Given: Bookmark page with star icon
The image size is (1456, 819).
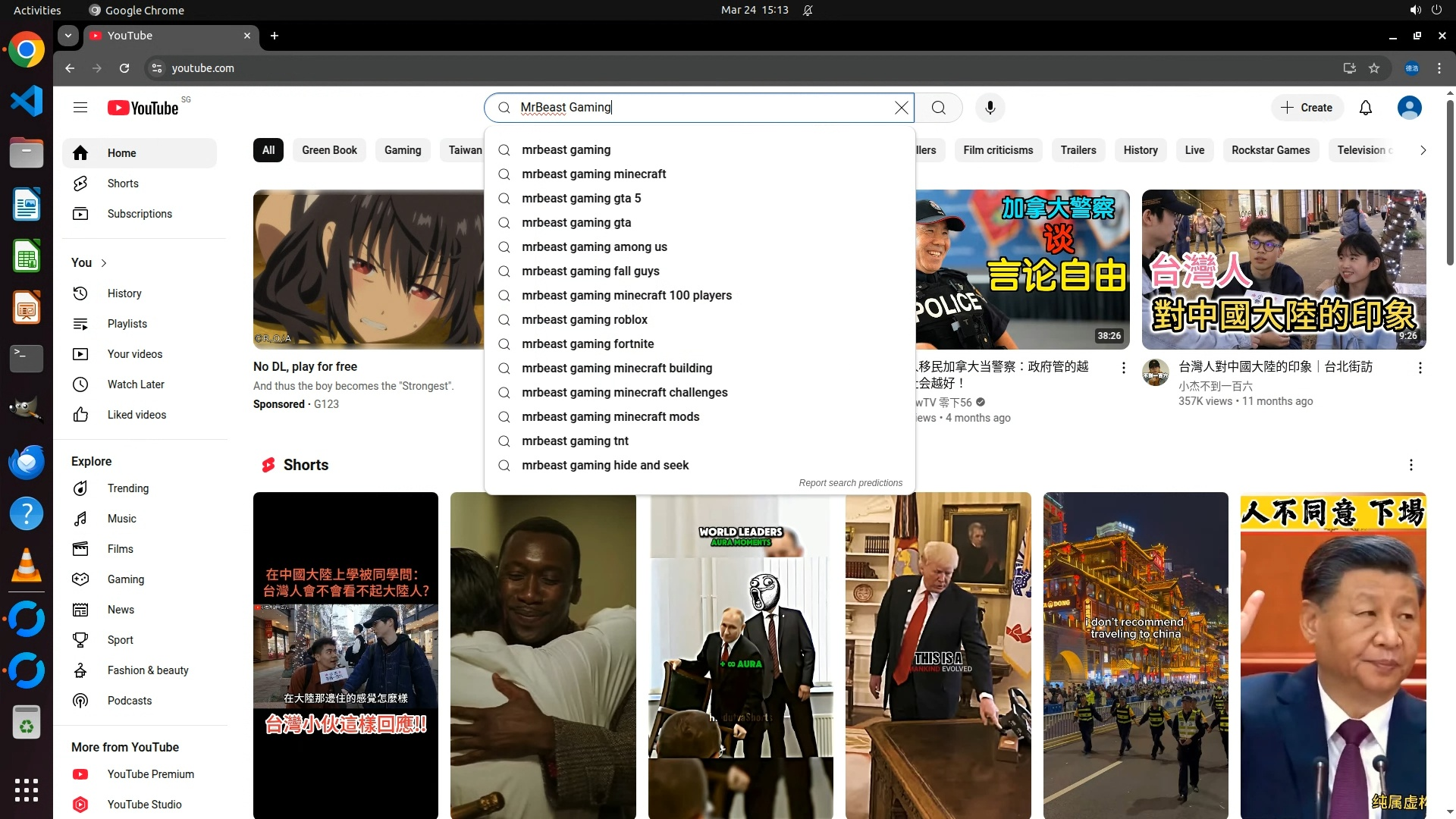Looking at the screenshot, I should click(x=1374, y=68).
